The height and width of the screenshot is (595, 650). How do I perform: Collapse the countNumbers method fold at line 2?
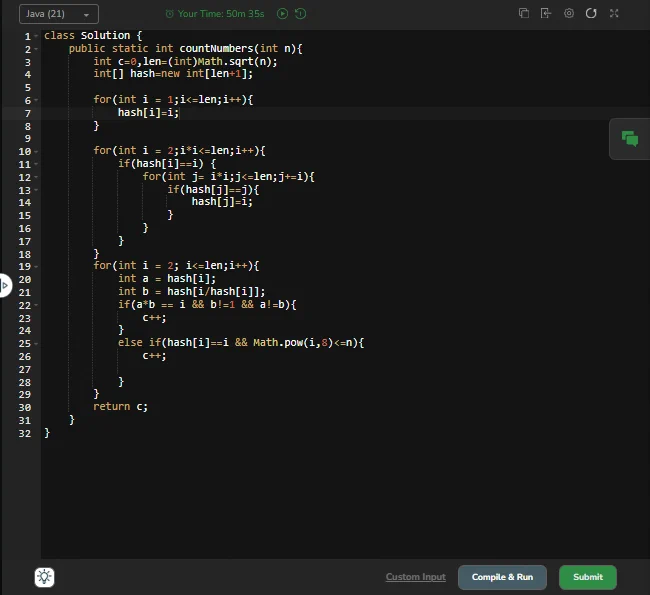(x=36, y=49)
